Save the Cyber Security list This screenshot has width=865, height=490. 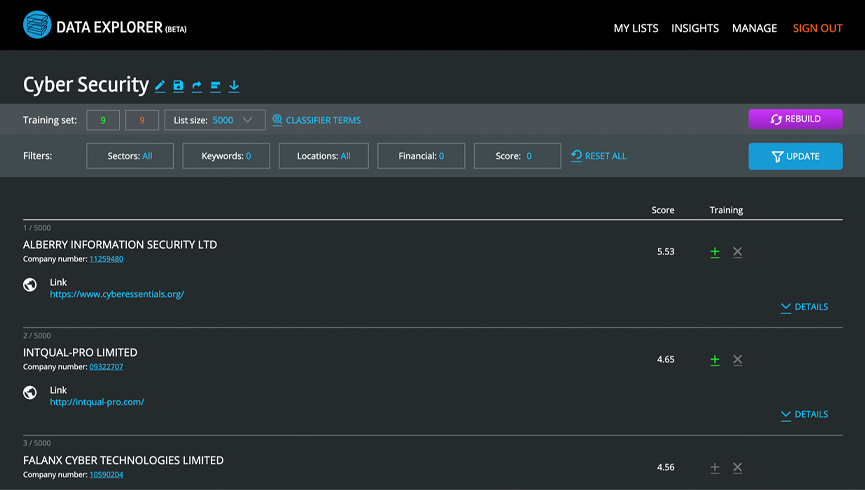click(178, 86)
